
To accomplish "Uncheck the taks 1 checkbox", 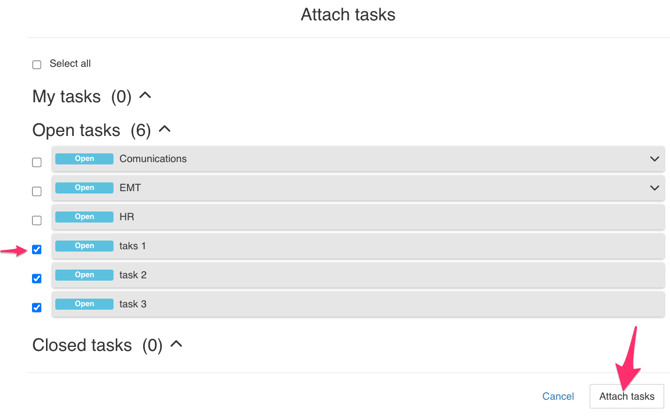I will point(37,249).
